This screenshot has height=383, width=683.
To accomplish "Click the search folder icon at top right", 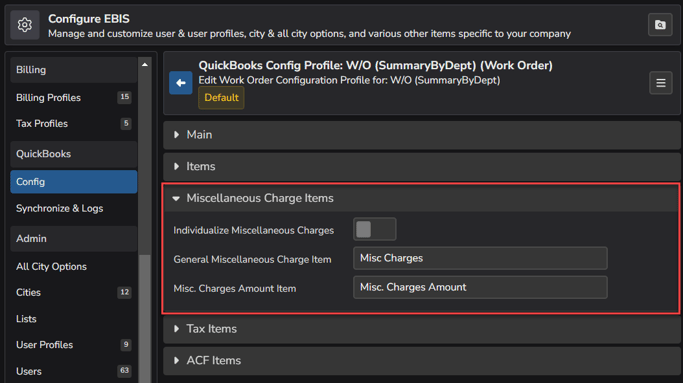I will 660,25.
